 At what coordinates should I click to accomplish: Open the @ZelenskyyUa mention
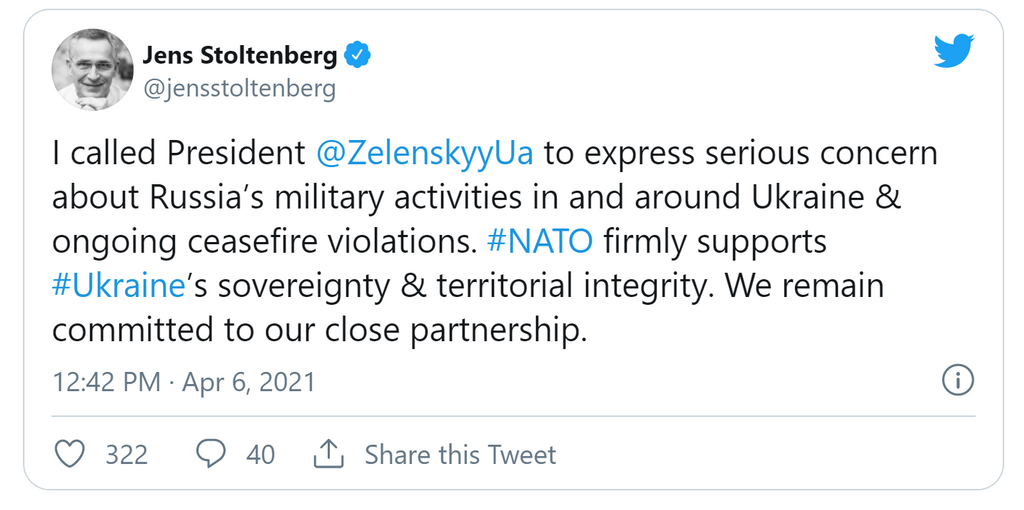424,154
